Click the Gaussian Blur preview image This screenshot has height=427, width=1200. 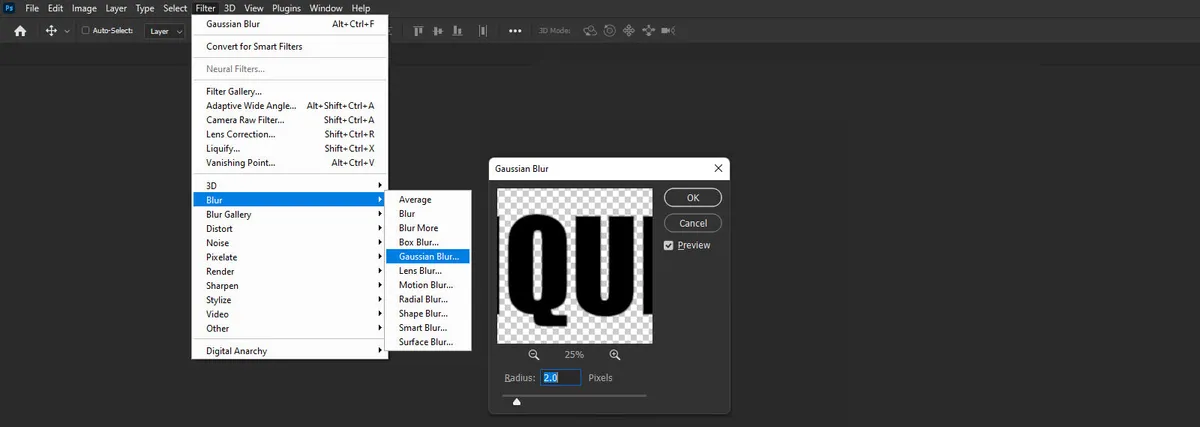[575, 266]
